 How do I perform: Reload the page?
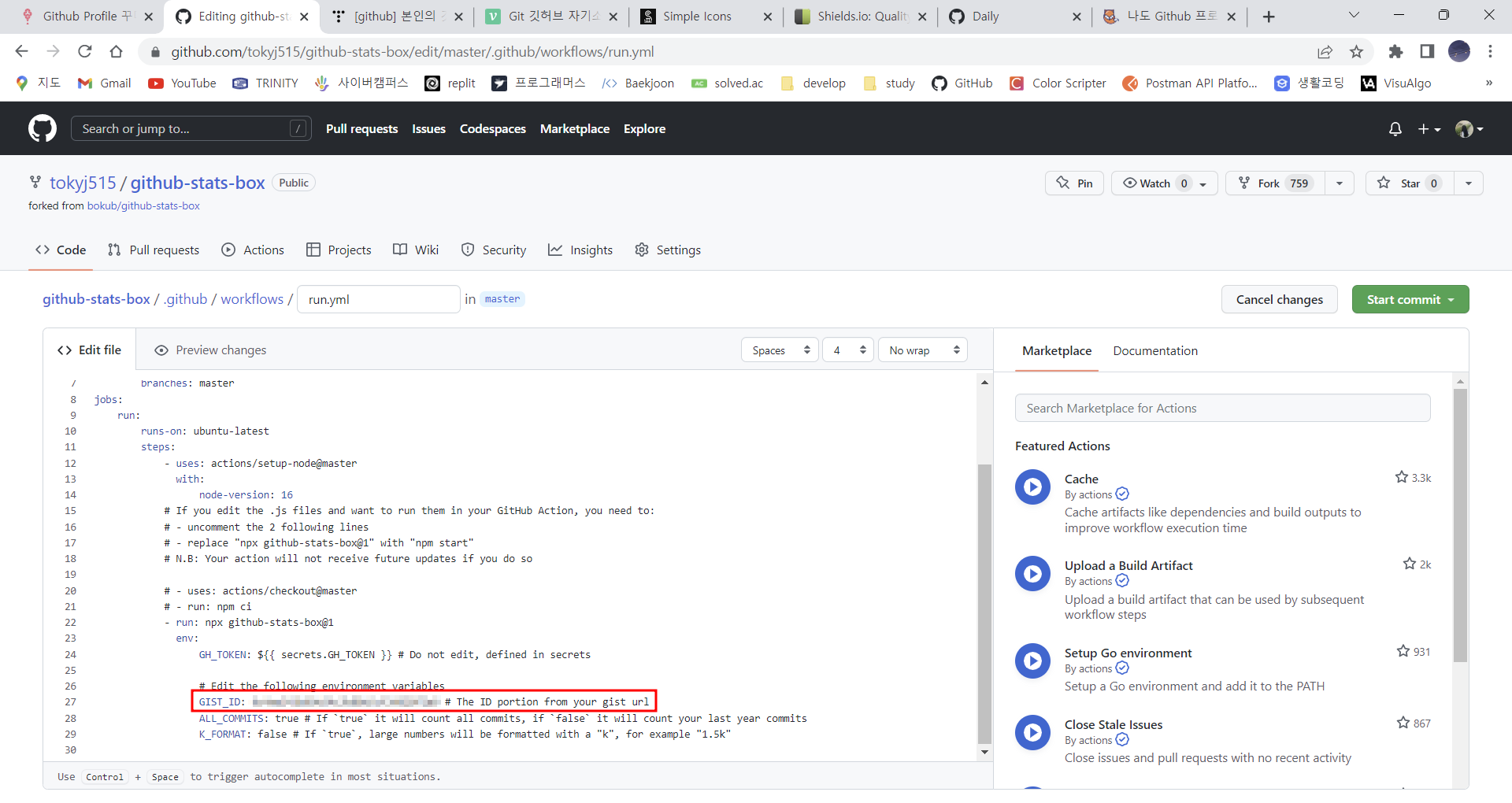[84, 51]
